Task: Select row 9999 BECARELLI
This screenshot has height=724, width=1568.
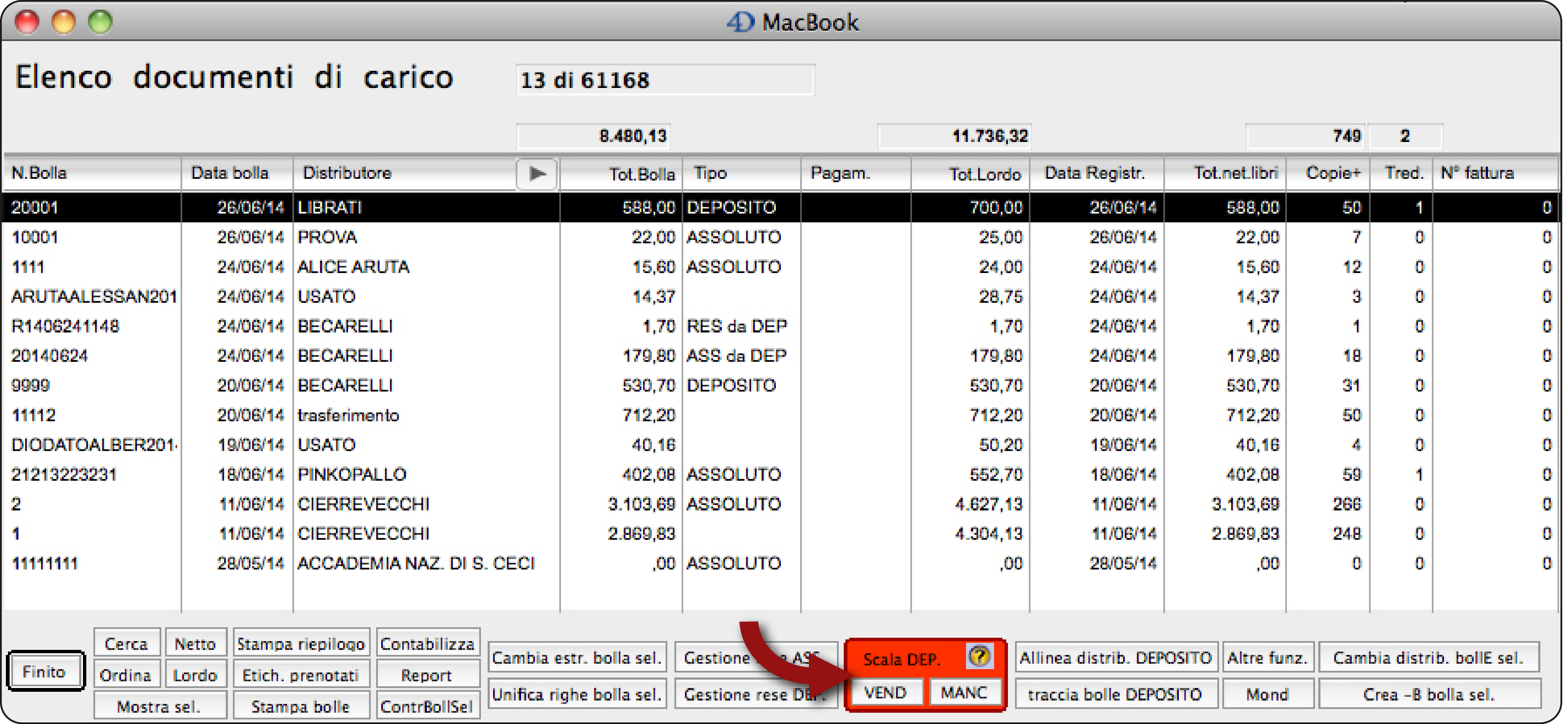Action: (x=781, y=386)
